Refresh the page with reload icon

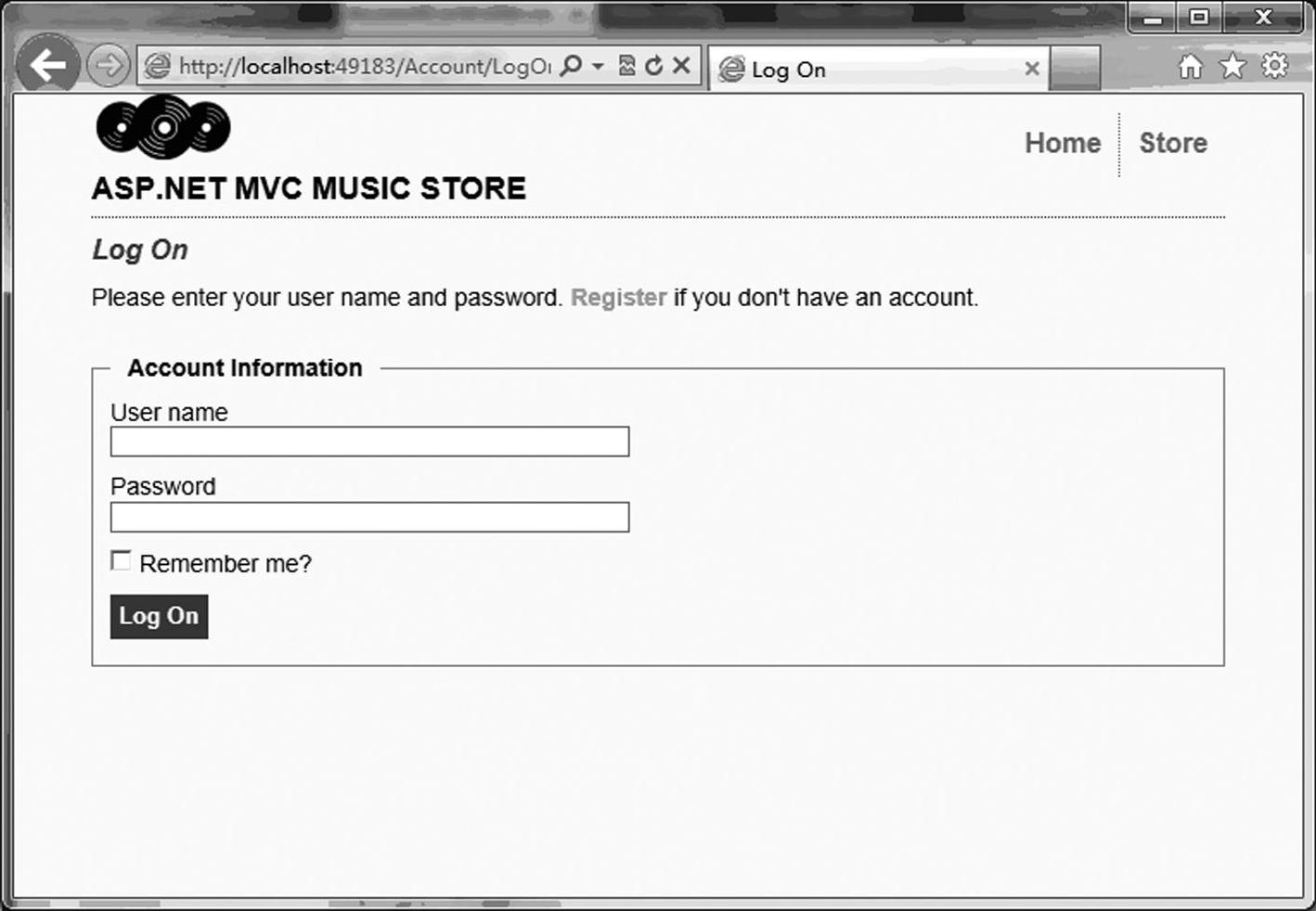tap(654, 65)
